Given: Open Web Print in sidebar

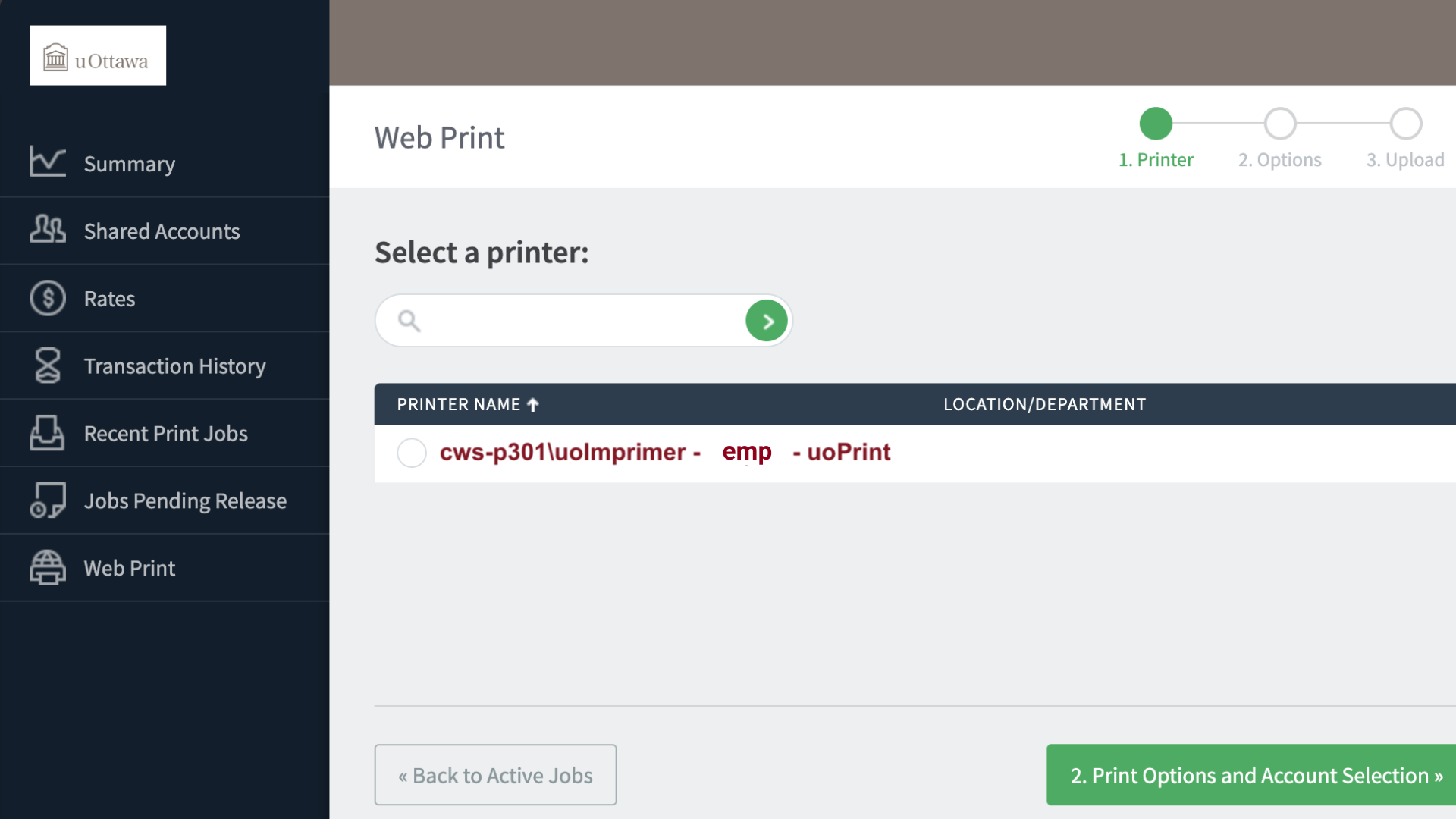Looking at the screenshot, I should click(x=165, y=568).
